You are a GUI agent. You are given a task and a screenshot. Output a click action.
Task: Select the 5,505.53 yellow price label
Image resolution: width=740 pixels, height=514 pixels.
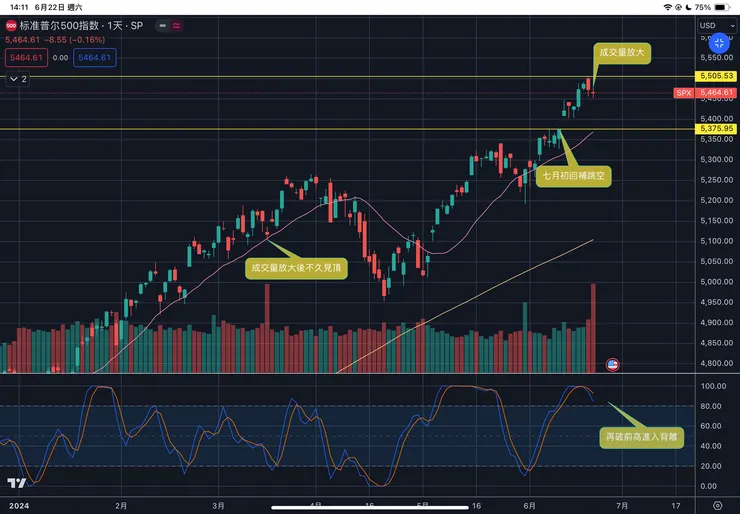point(716,76)
